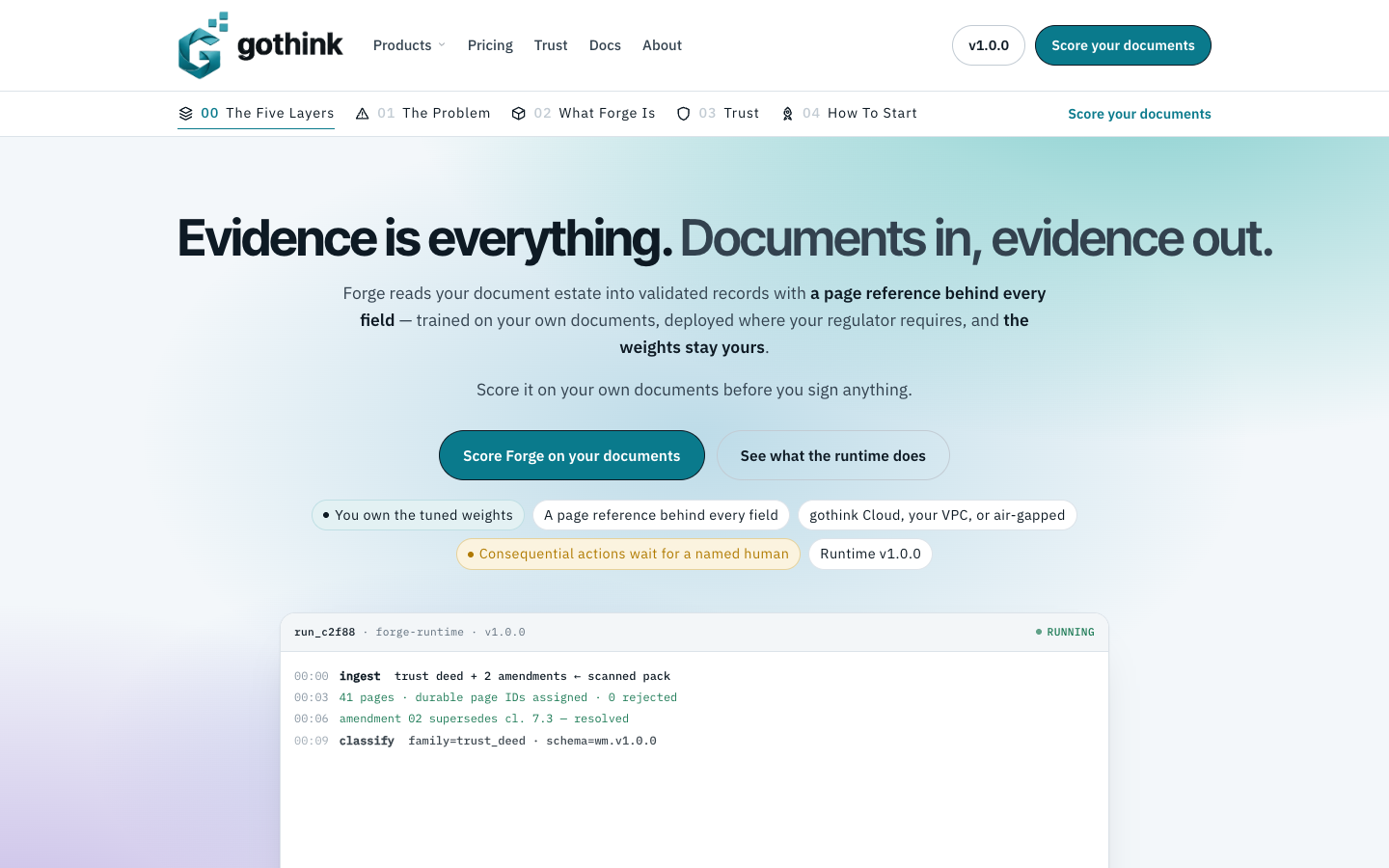Click the cube icon beside What Forge Is
This screenshot has height=868, width=1389.
point(519,114)
